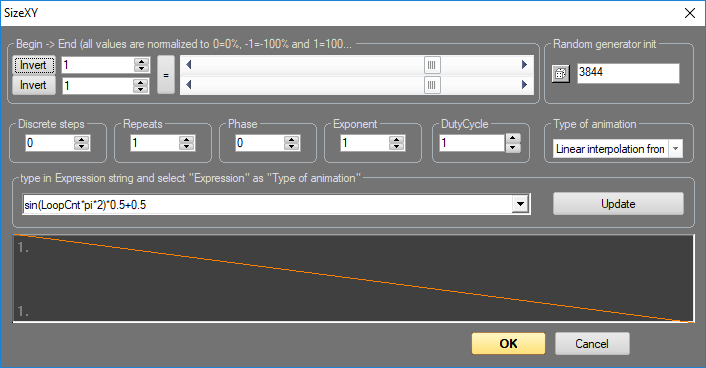
Task: Open the Type of animation dropdown
Action: point(675,149)
